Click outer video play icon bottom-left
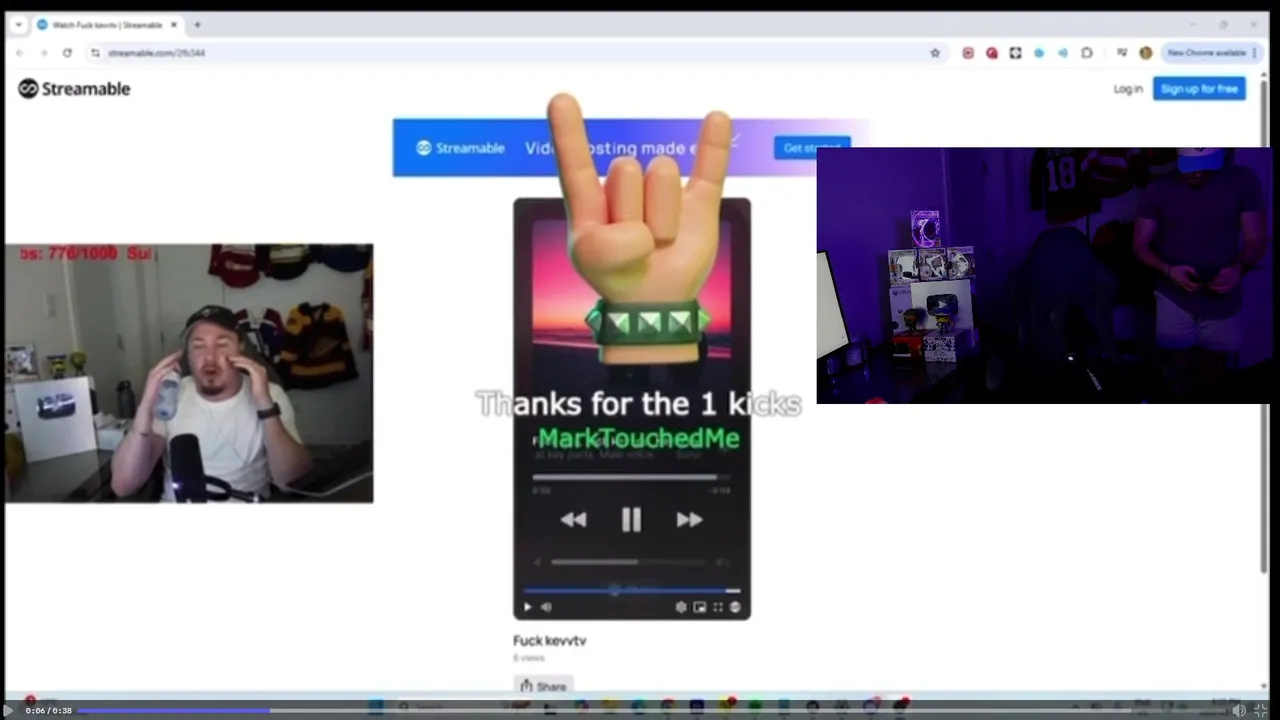 coord(9,710)
